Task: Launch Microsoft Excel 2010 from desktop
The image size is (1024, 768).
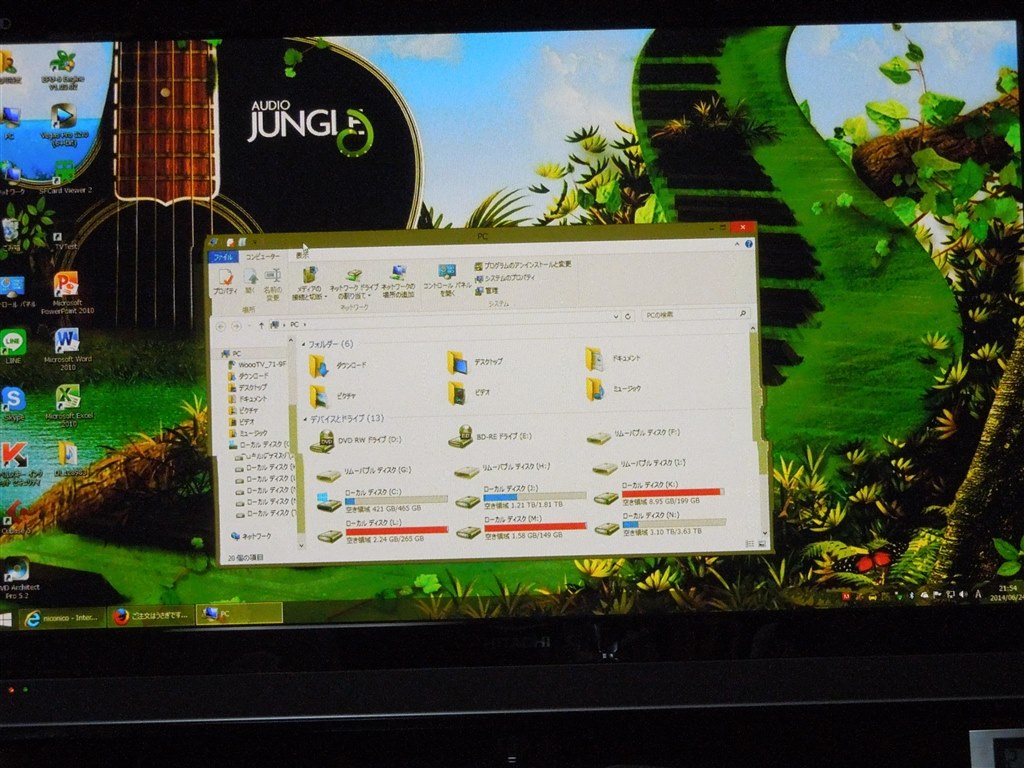Action: click(69, 406)
